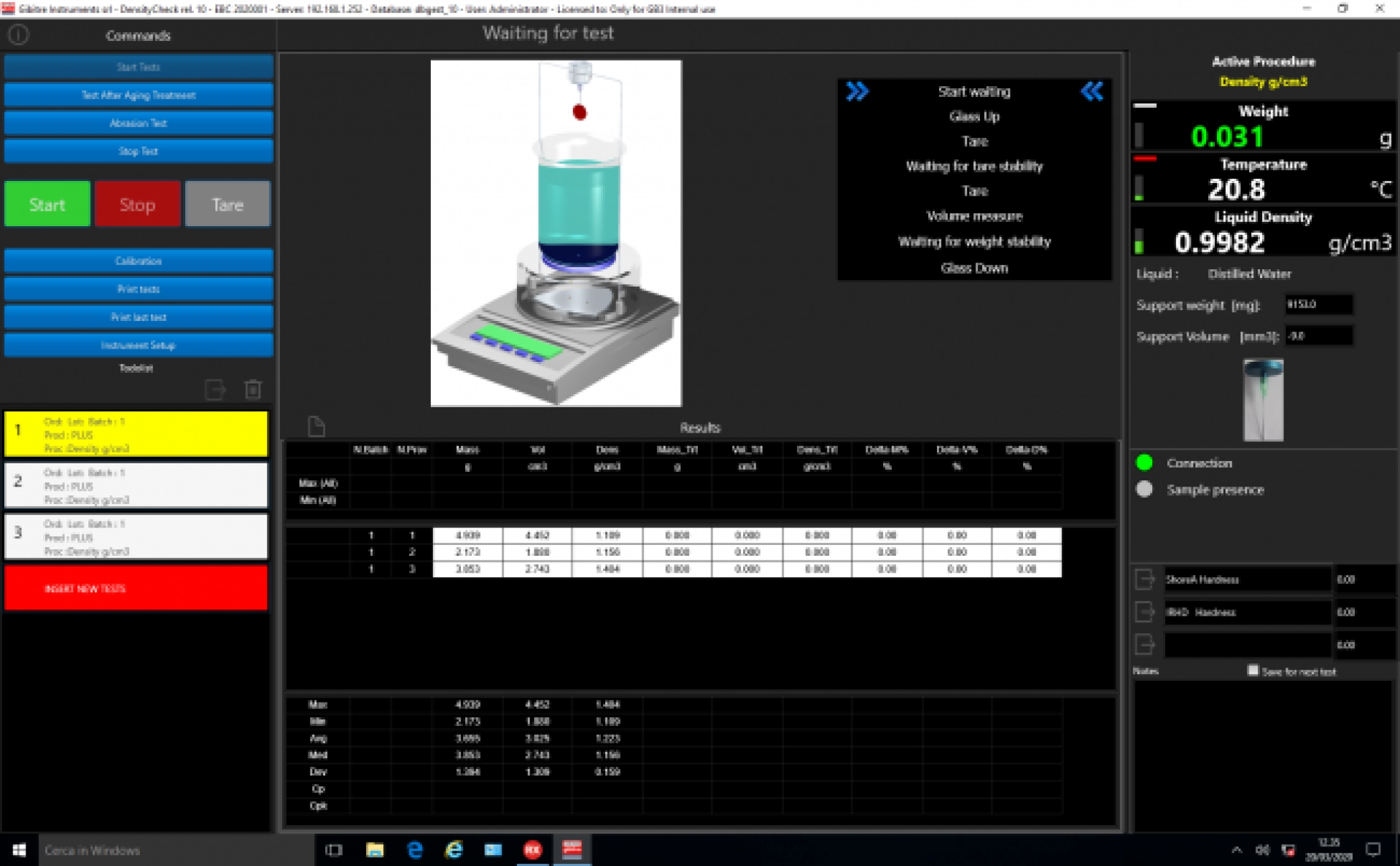Tick the Save for next test checkbox
This screenshot has width=1400, height=866.
pyautogui.click(x=1253, y=670)
